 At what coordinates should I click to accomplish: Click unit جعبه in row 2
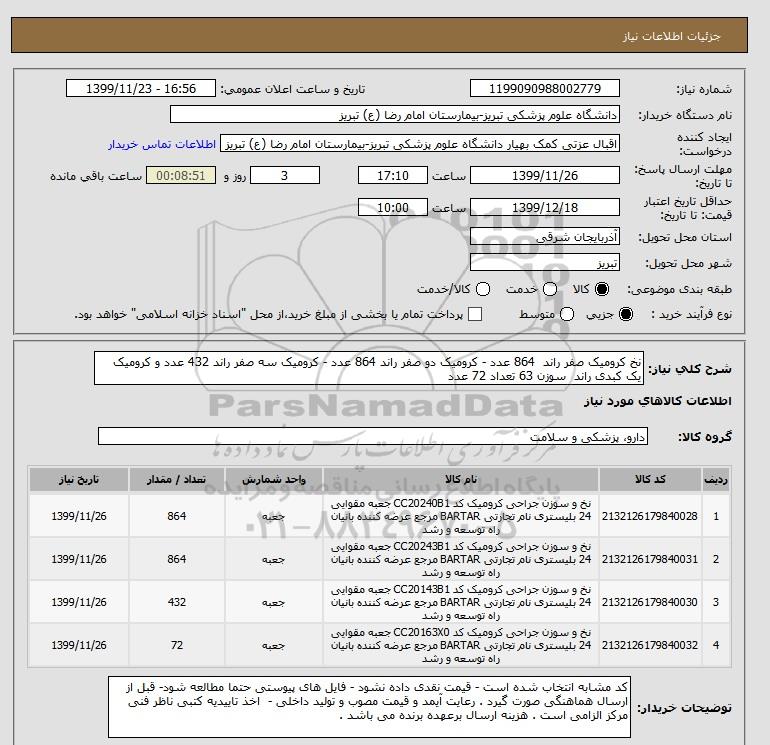click(x=274, y=559)
